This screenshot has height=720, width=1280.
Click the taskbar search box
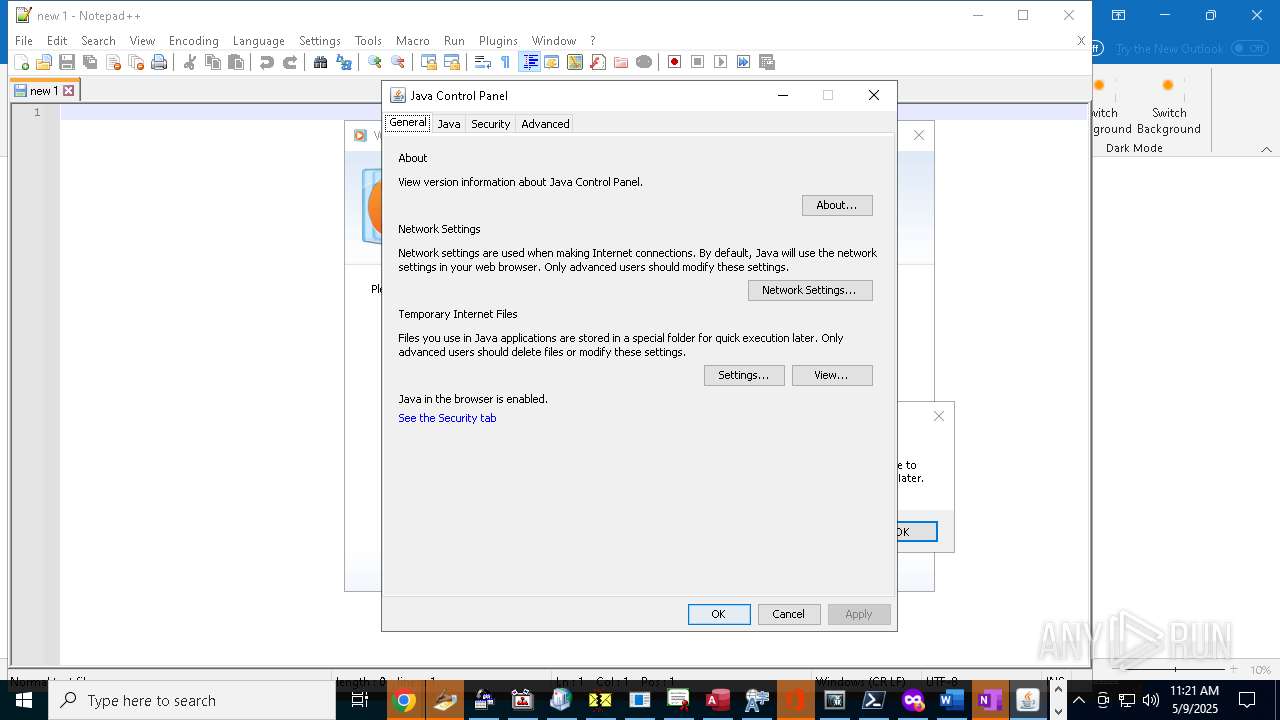pyautogui.click(x=192, y=700)
